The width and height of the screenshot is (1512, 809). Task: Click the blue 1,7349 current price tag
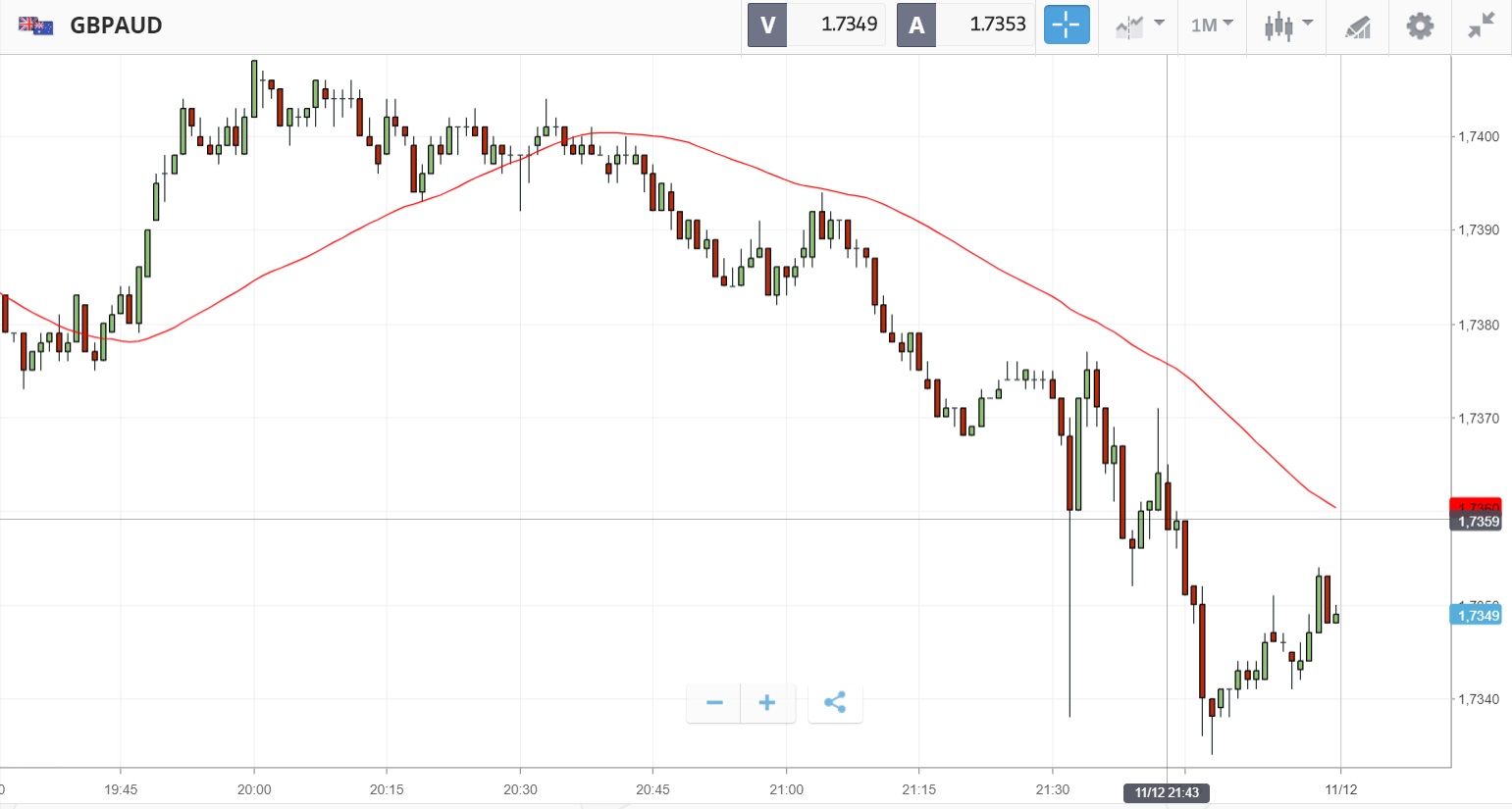(x=1476, y=615)
